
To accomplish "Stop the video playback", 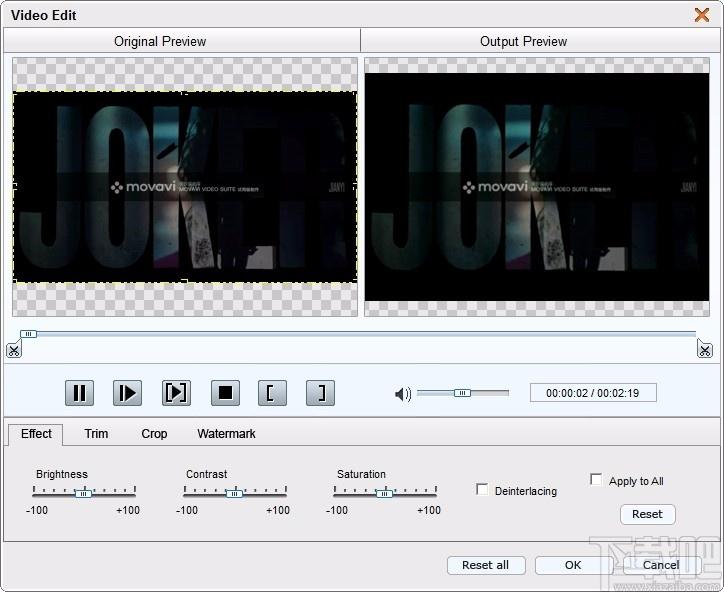I will [x=225, y=393].
